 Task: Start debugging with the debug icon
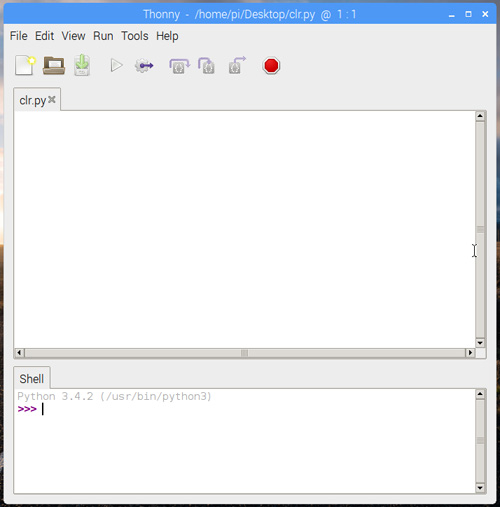point(144,66)
